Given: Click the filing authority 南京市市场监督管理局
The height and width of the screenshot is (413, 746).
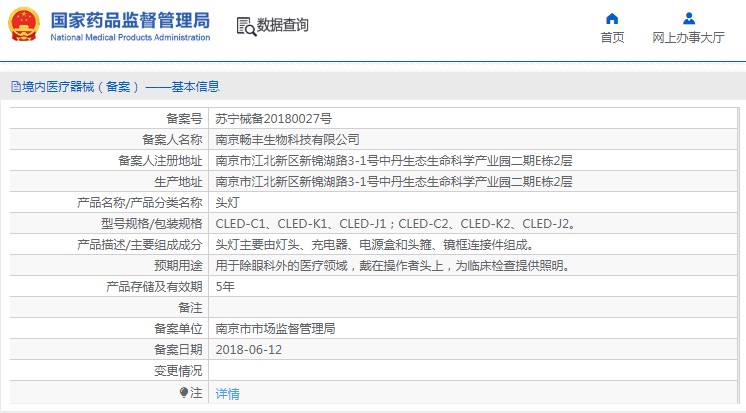Looking at the screenshot, I should point(275,328).
